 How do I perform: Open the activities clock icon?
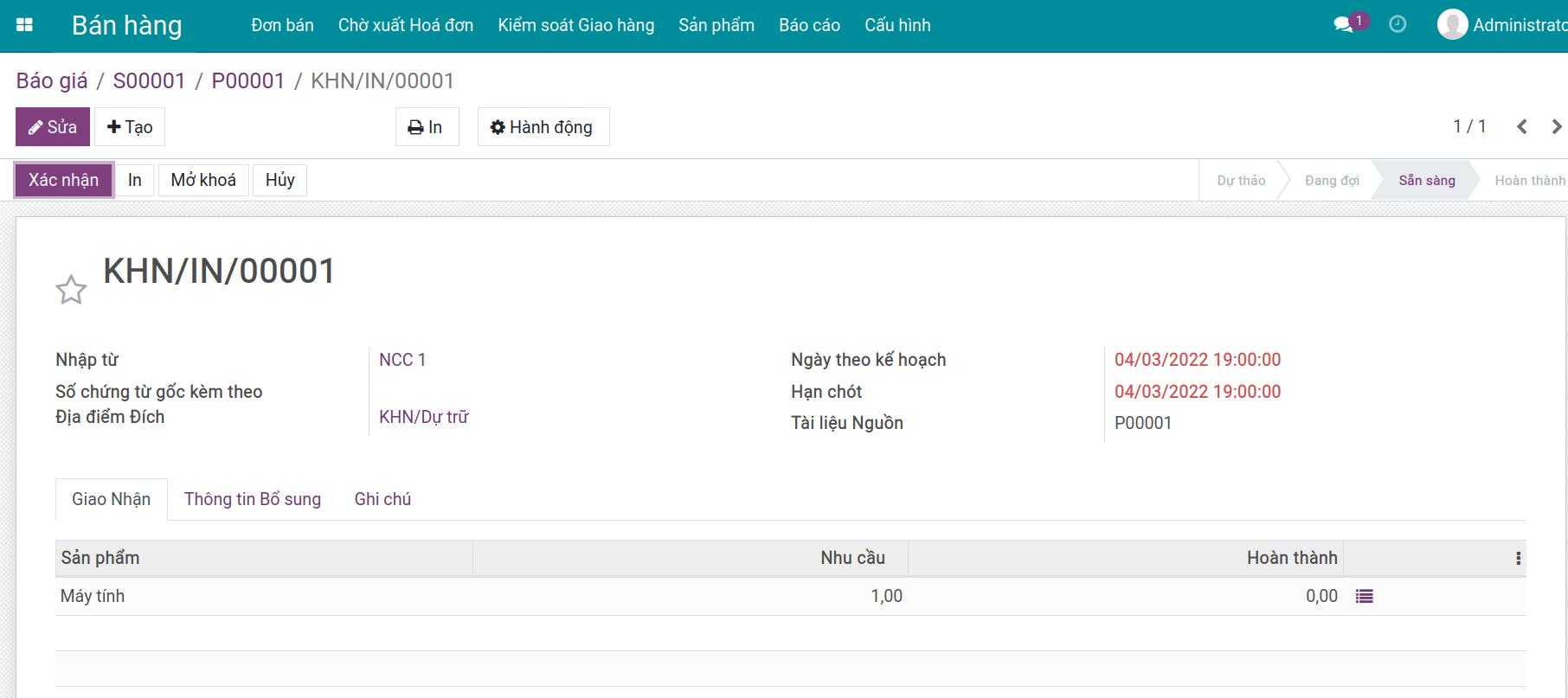click(1398, 25)
